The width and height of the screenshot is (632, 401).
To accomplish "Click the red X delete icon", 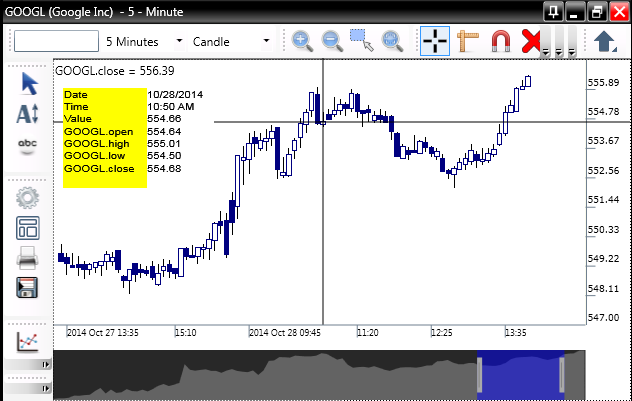I will [532, 41].
